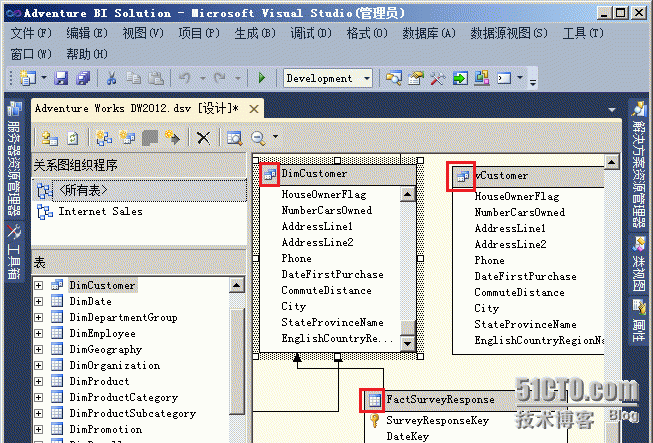
Task: Open the 属性 side tab
Action: (638, 320)
